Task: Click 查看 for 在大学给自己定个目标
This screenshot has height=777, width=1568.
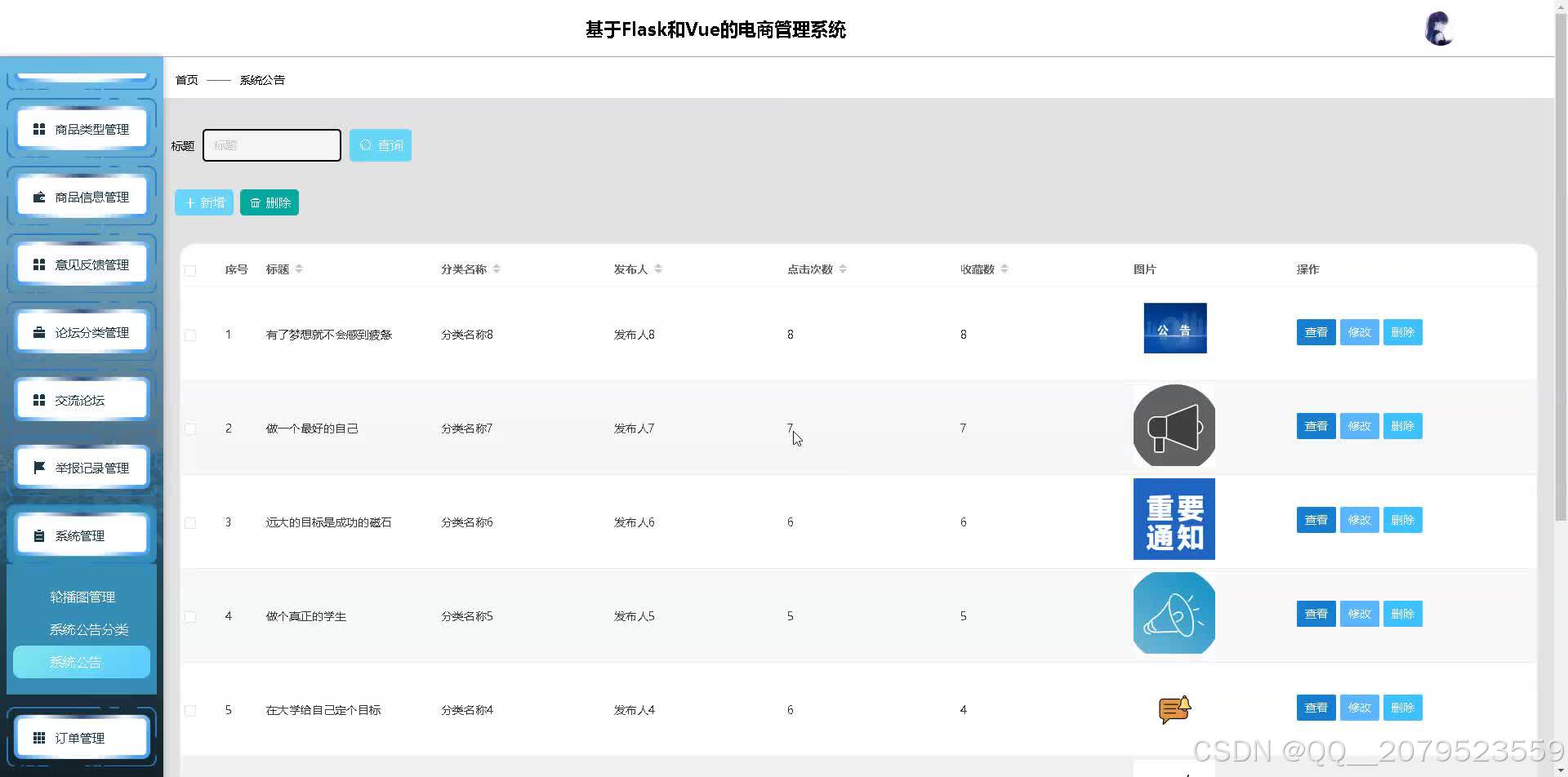Action: pyautogui.click(x=1316, y=708)
